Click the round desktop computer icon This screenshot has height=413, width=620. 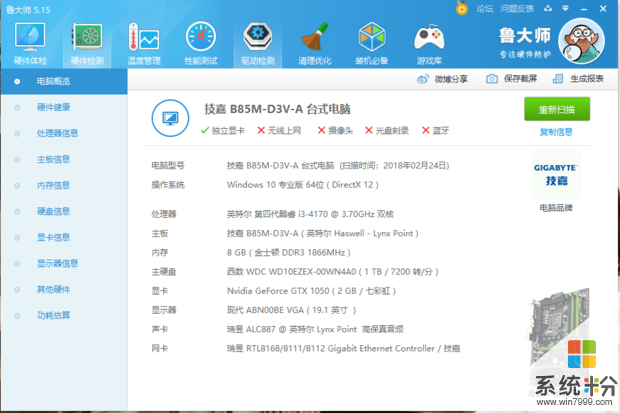coord(170,118)
